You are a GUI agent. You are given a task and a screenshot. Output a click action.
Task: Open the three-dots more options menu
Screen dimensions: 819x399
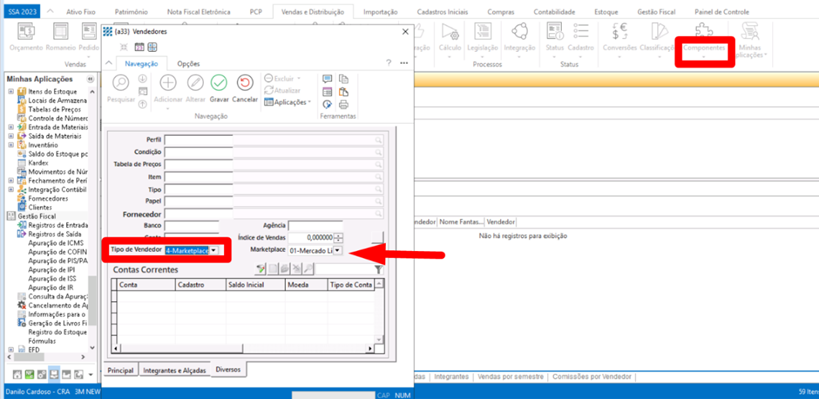click(403, 63)
